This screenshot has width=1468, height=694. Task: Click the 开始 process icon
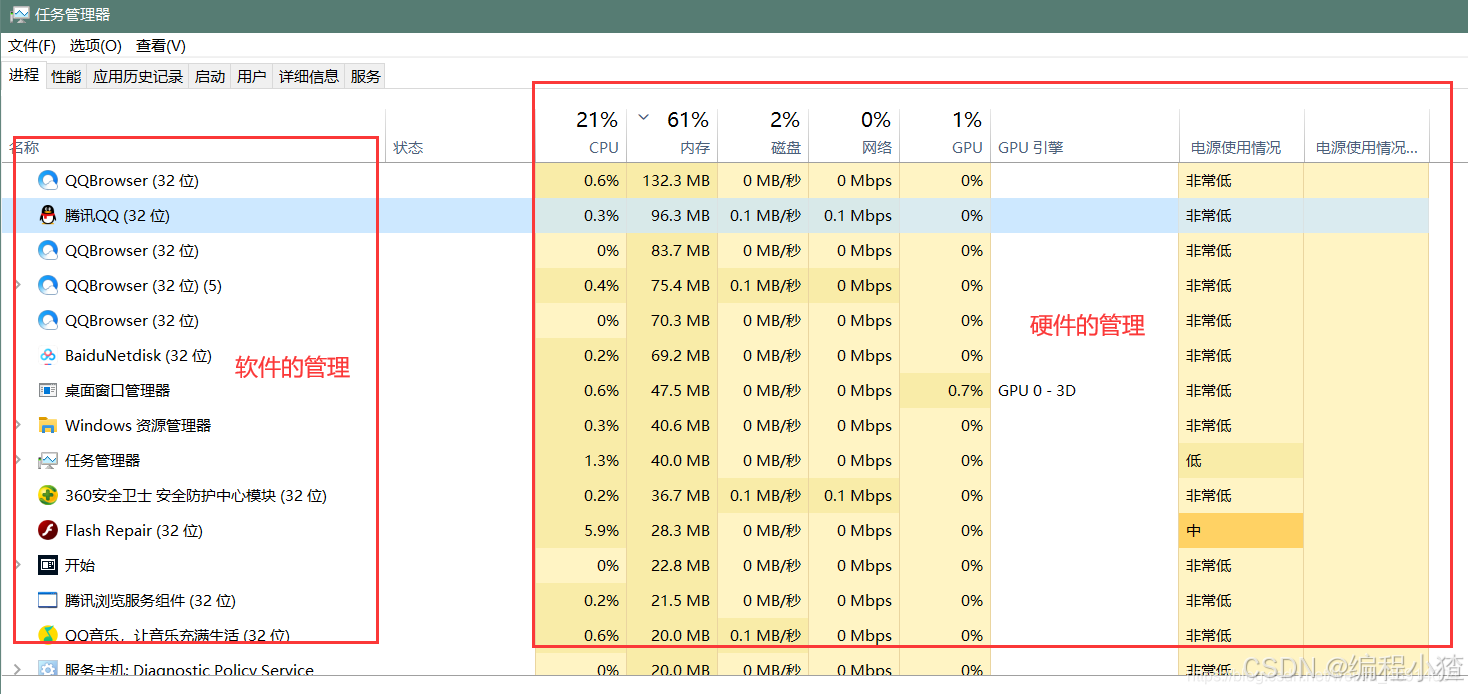[x=48, y=566]
